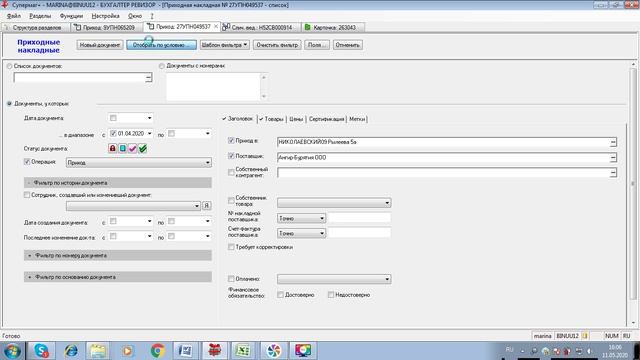Toggle the Операция checkbox
This screenshot has height=360, width=640.
[27, 162]
